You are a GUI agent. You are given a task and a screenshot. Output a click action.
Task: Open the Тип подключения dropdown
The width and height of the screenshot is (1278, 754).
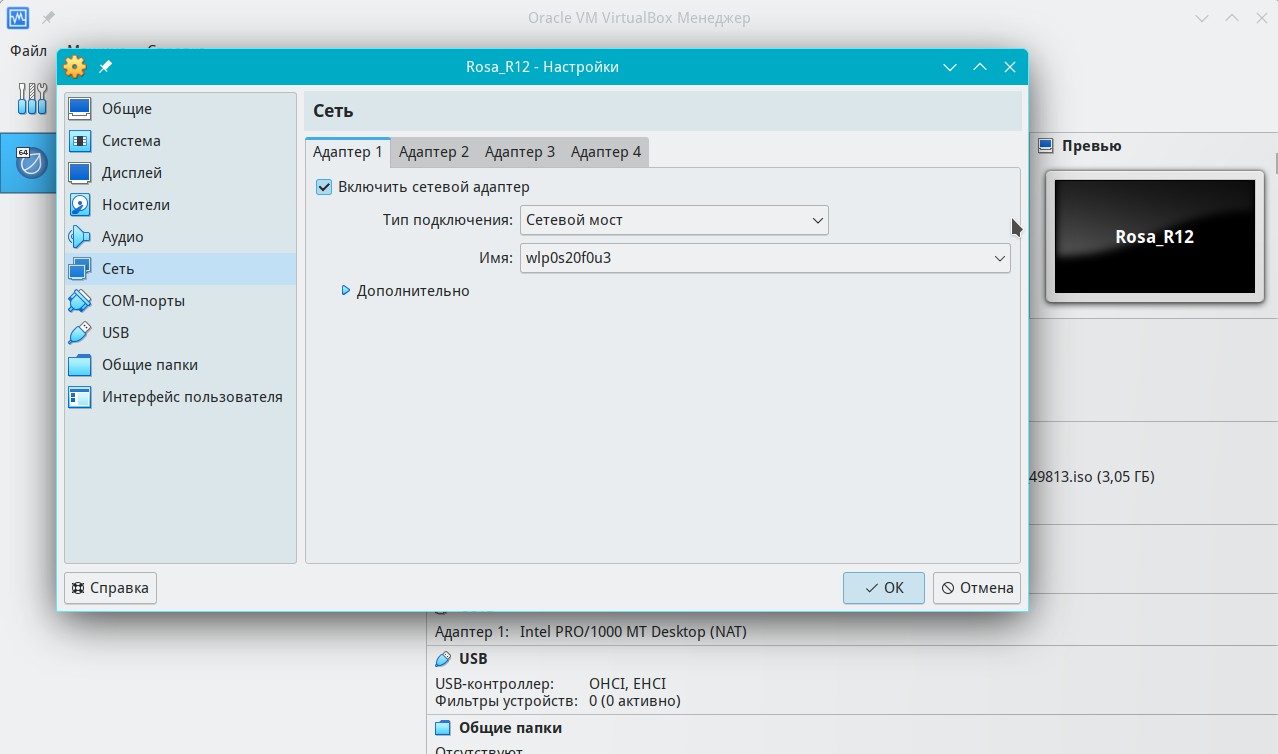click(x=674, y=220)
